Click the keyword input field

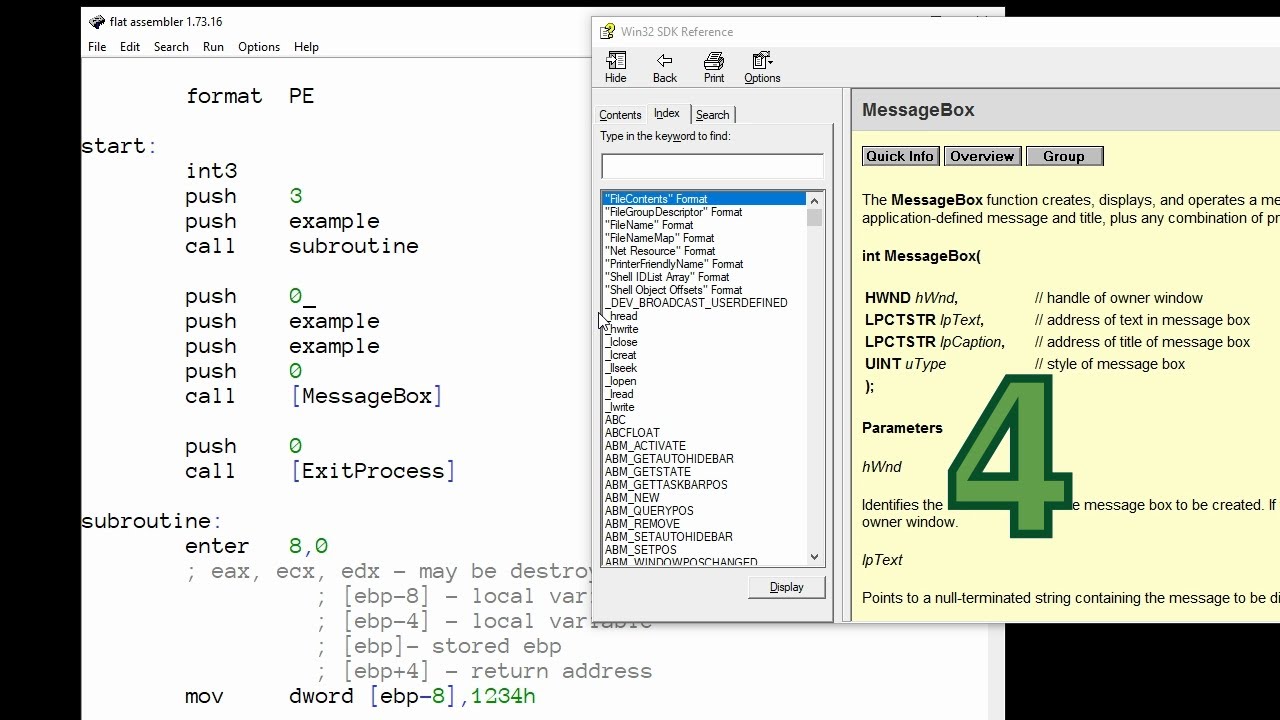click(x=712, y=166)
